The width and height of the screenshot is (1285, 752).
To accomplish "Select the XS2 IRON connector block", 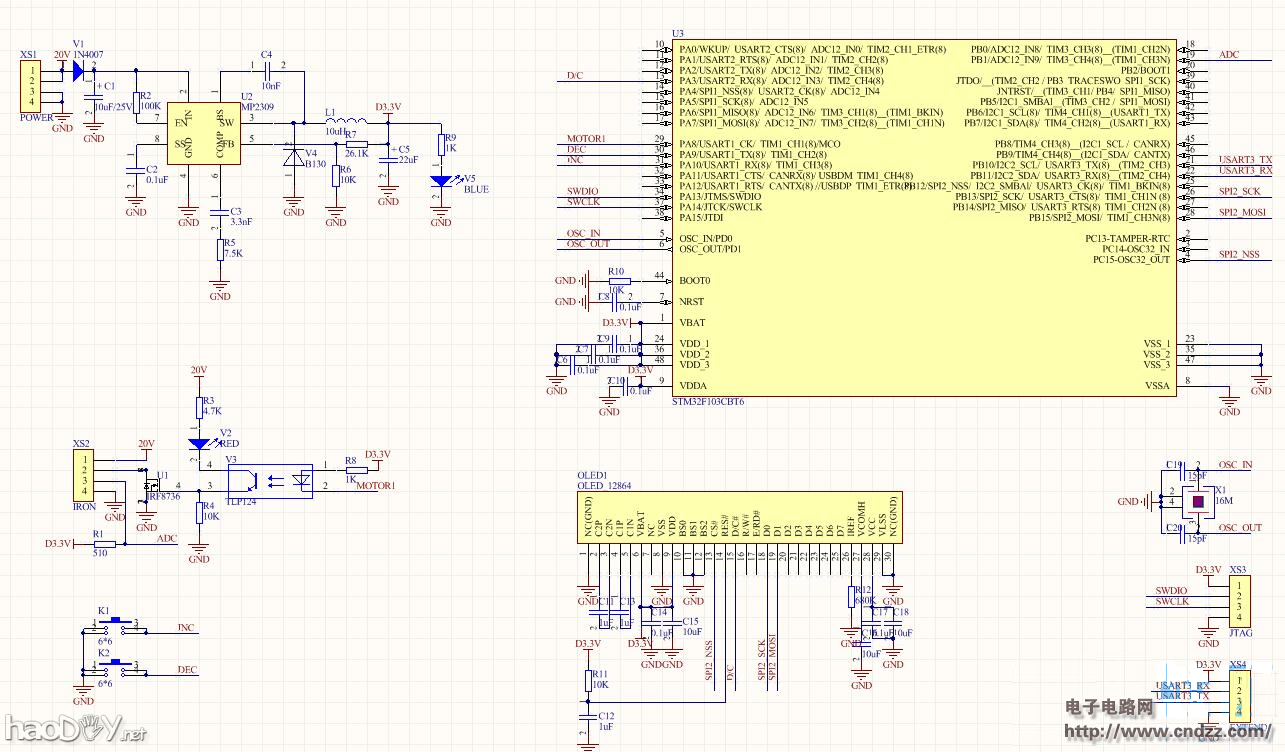I will (84, 476).
